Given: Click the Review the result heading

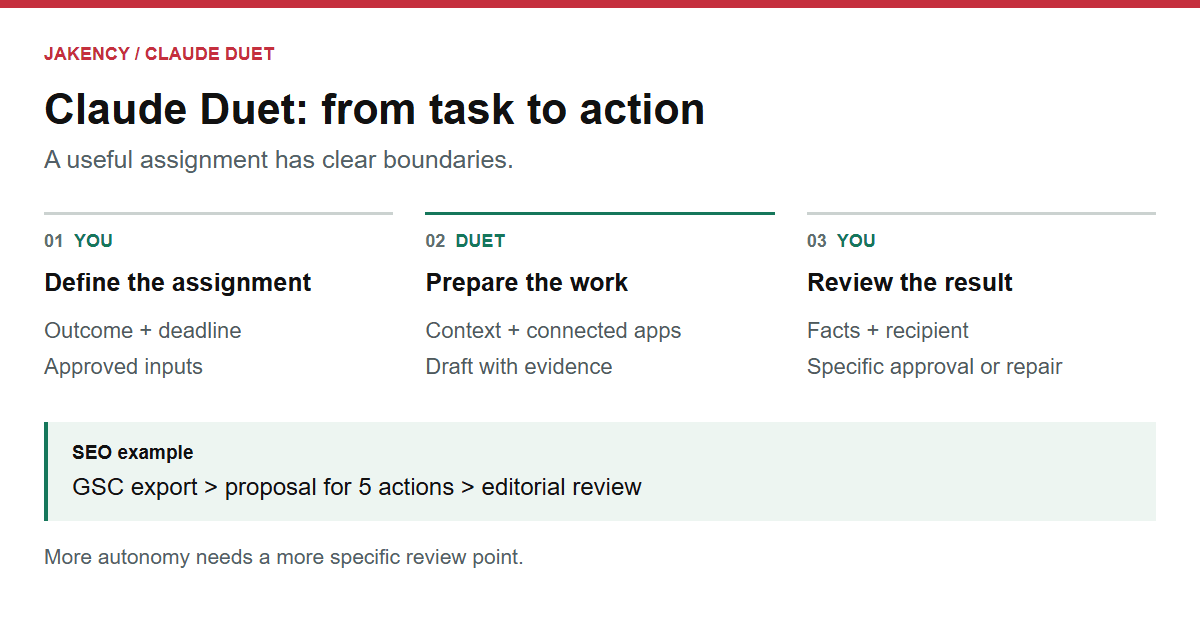Looking at the screenshot, I should point(910,283).
